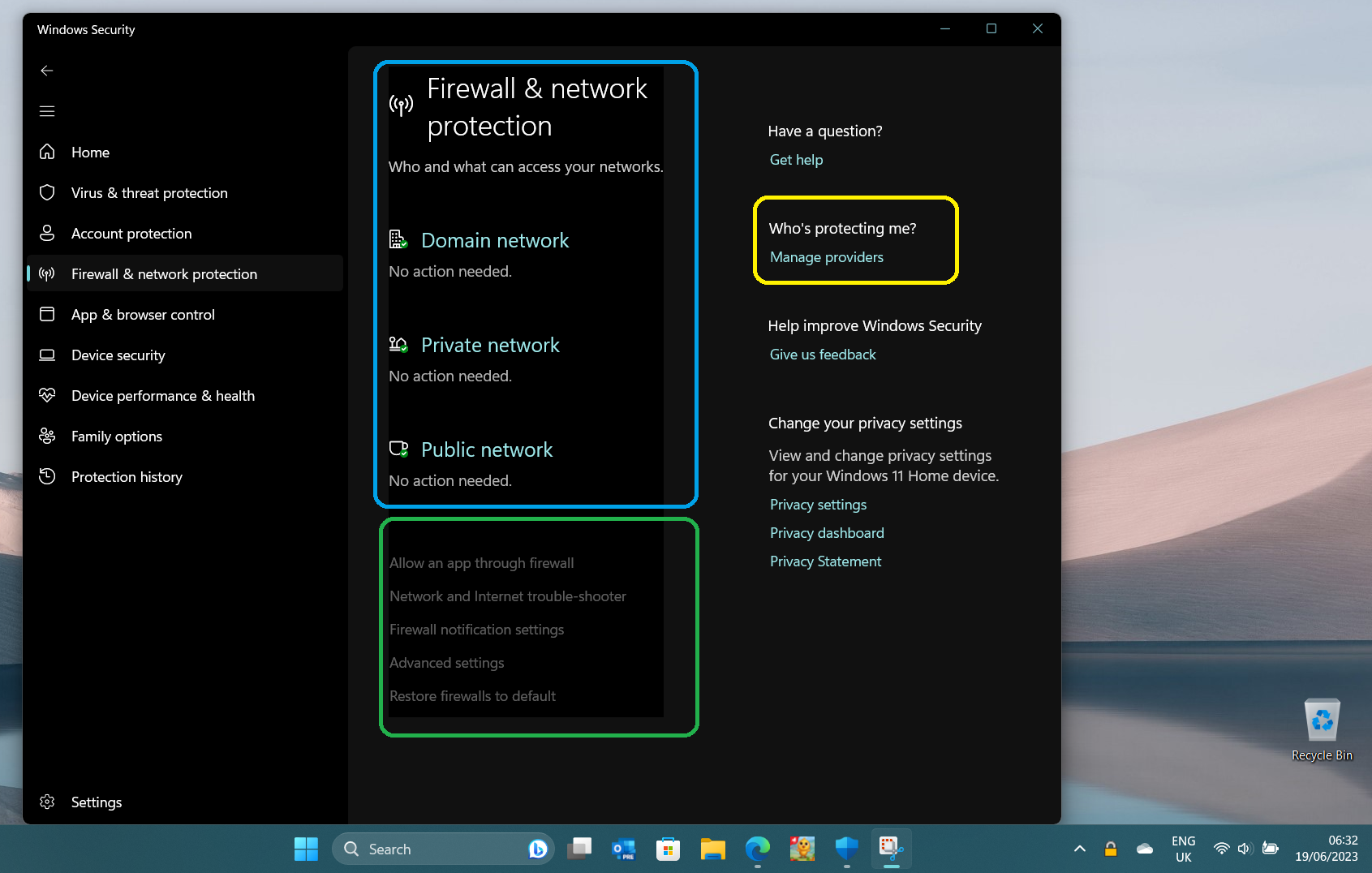Open the Windows Start button
The image size is (1372, 873).
[x=306, y=849]
